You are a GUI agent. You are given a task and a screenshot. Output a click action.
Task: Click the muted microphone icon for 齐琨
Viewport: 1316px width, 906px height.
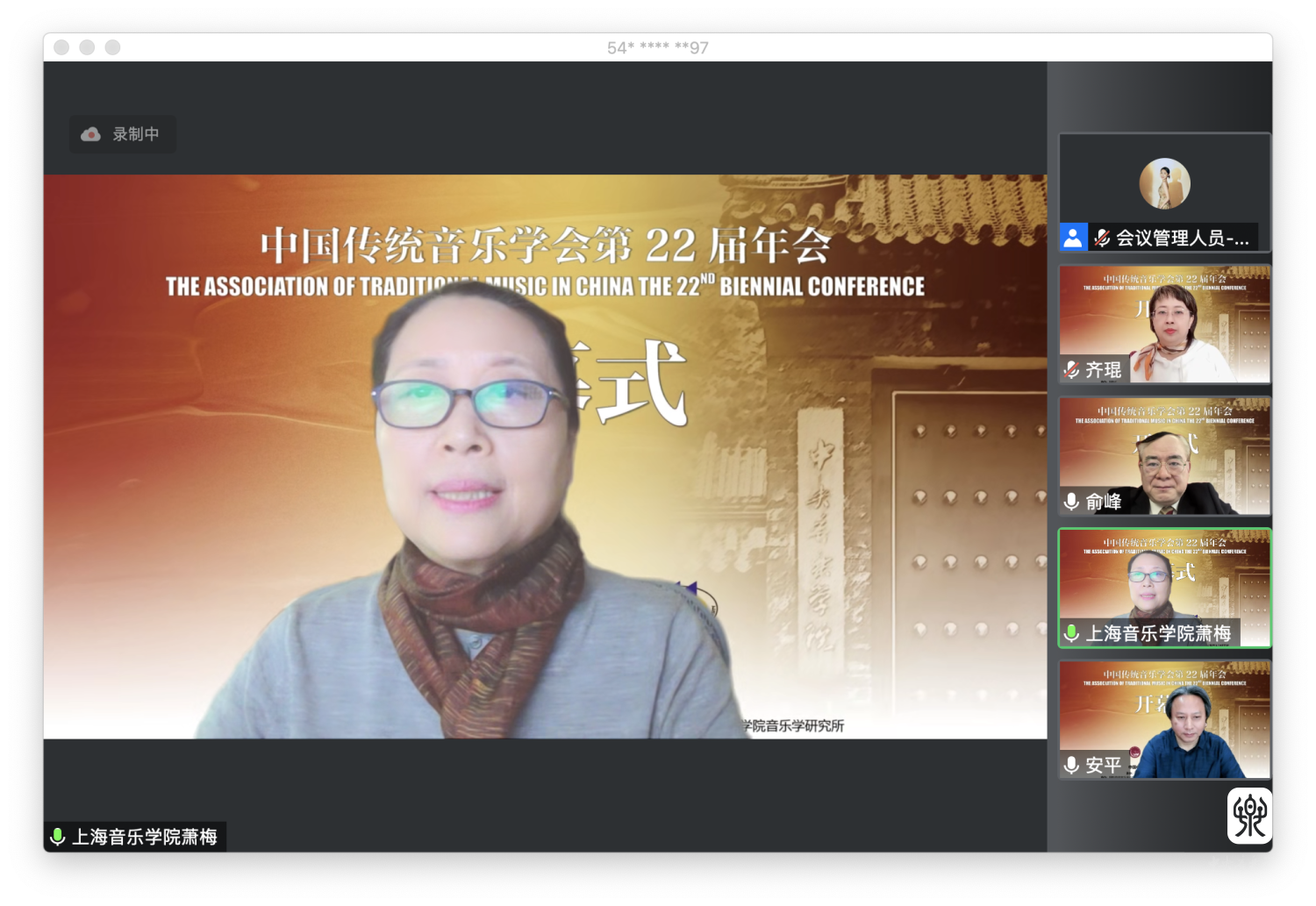click(x=1071, y=370)
